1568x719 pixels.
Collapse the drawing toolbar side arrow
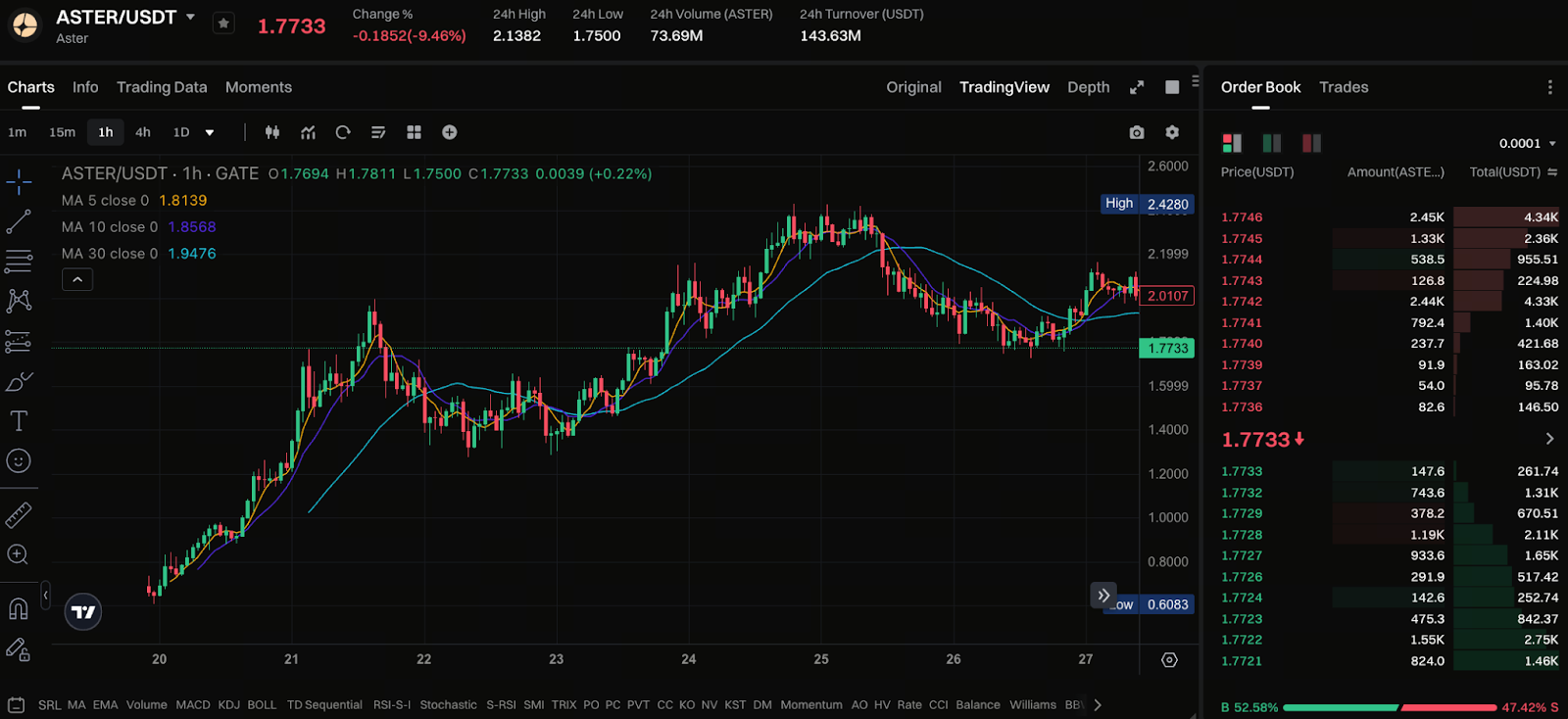pos(45,596)
